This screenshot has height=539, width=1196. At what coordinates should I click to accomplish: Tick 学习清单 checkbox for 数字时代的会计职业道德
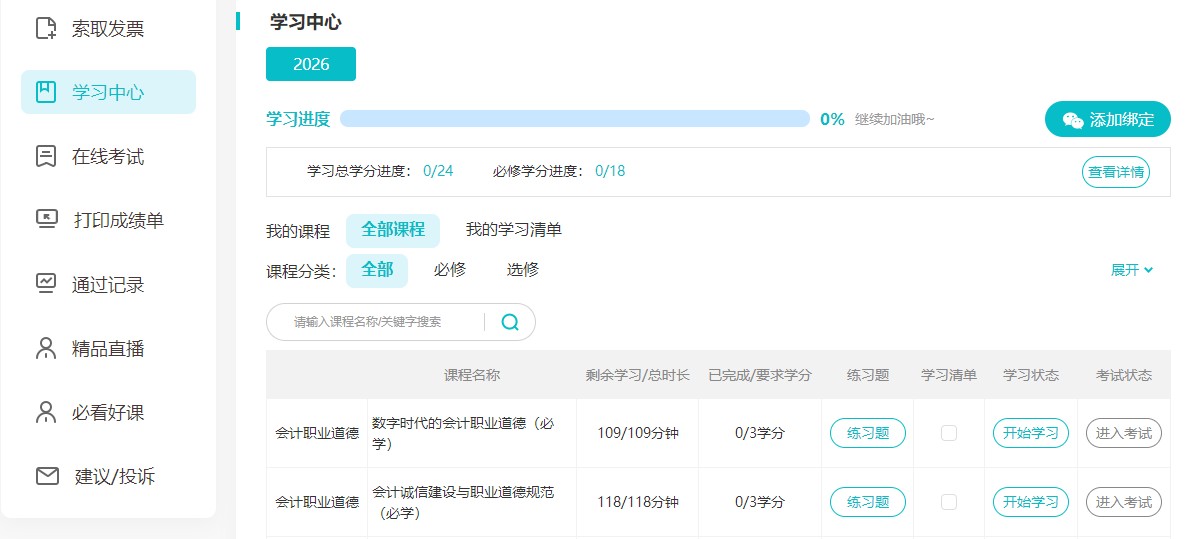(949, 433)
